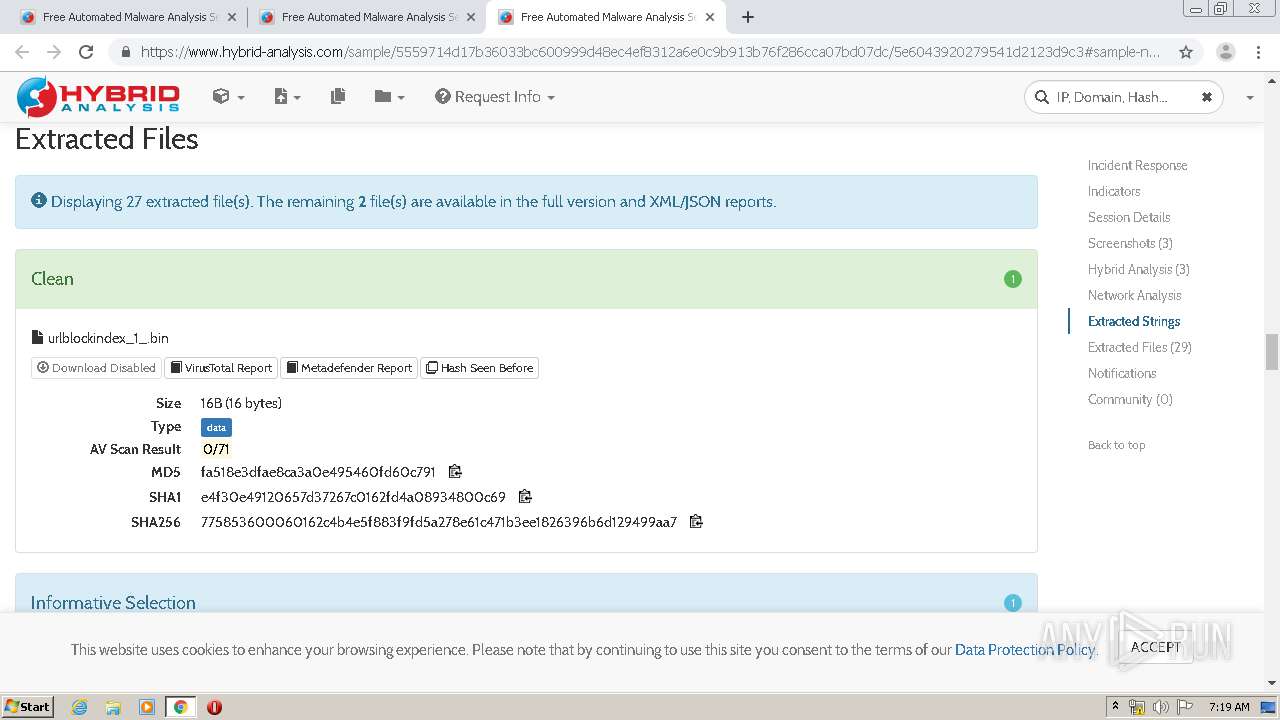The image size is (1280, 720).
Task: Open File Explorer from taskbar
Action: (x=113, y=707)
